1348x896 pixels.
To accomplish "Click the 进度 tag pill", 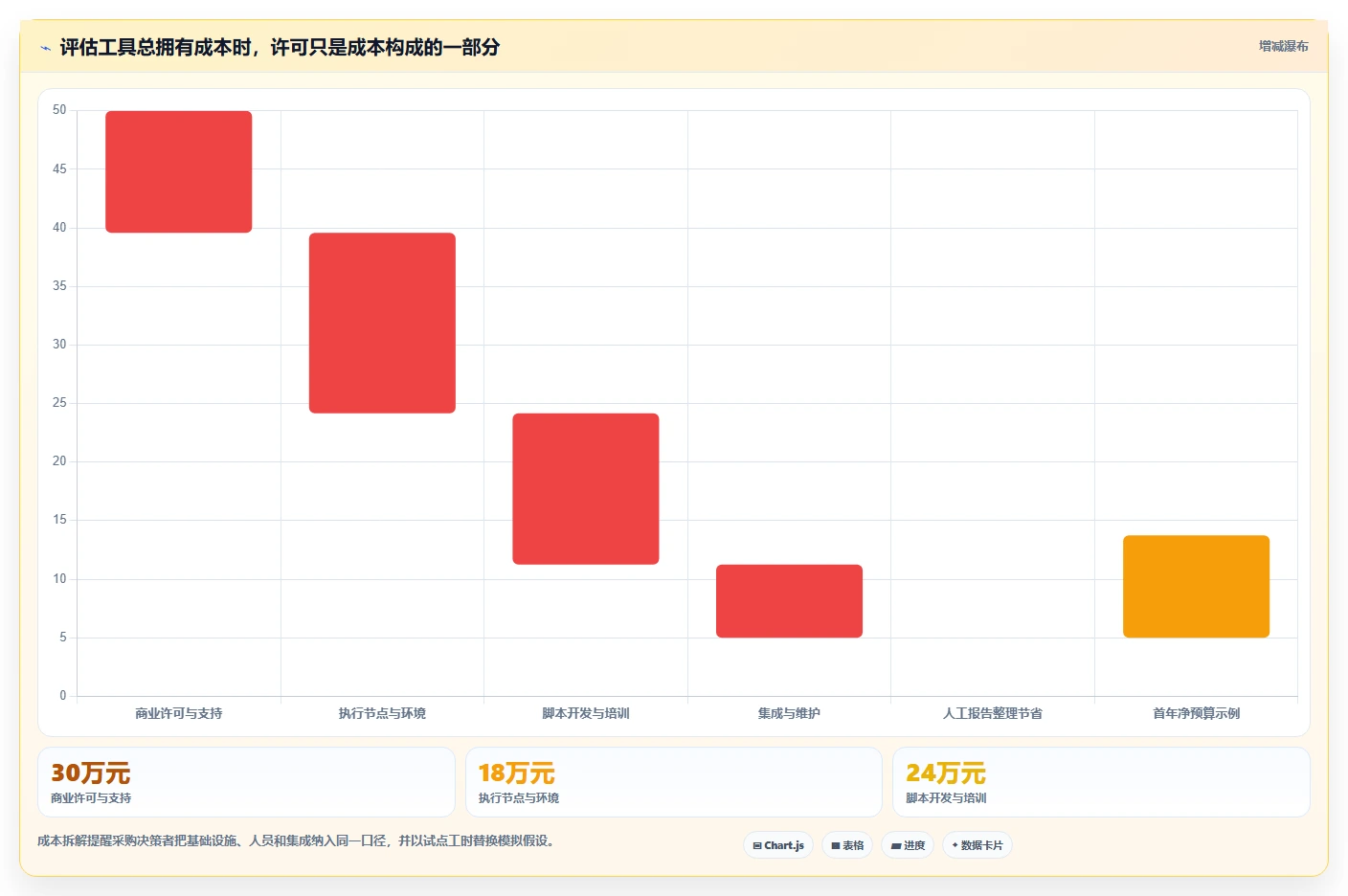I will 908,845.
